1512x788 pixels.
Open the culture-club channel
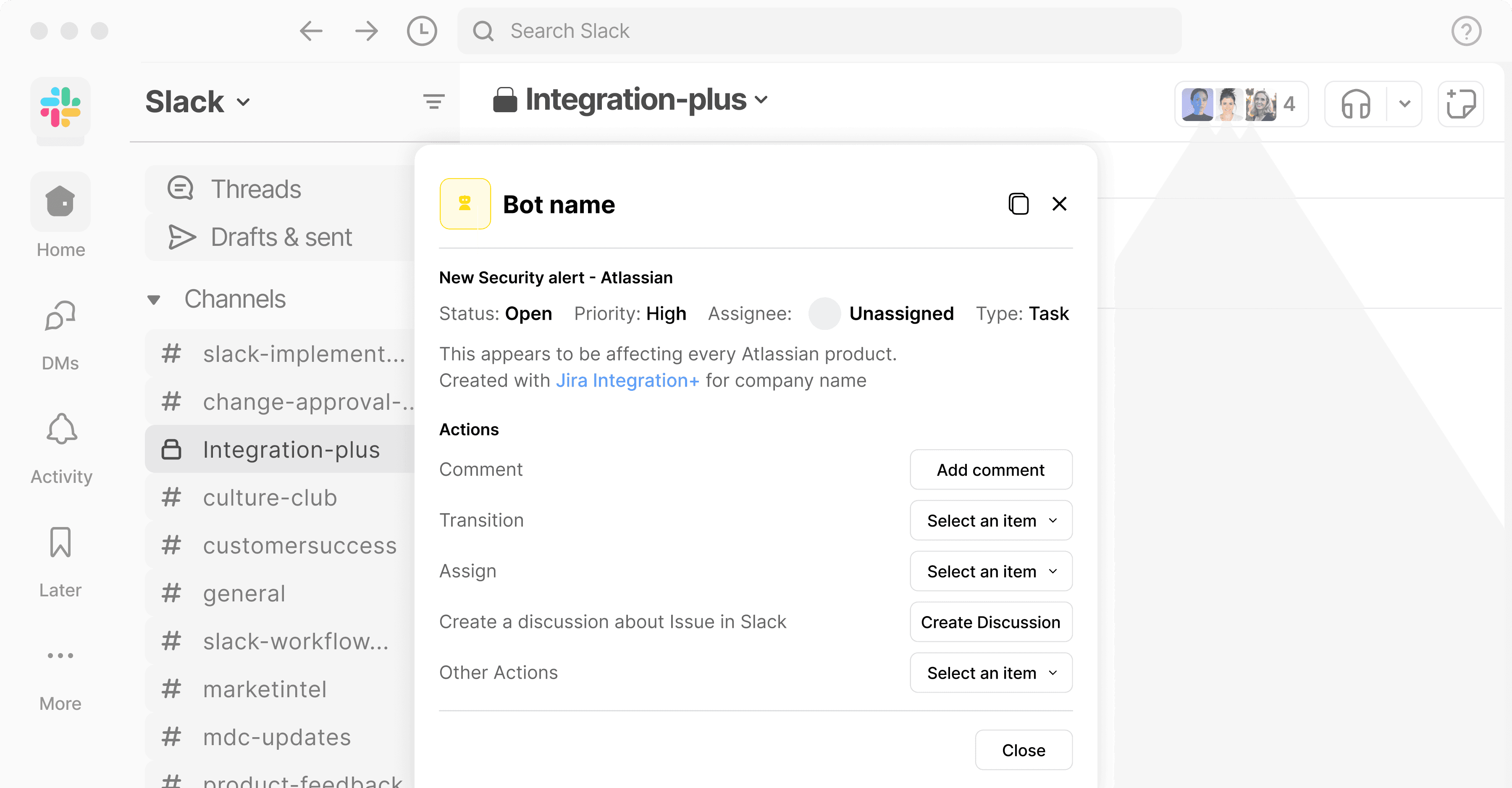279,498
